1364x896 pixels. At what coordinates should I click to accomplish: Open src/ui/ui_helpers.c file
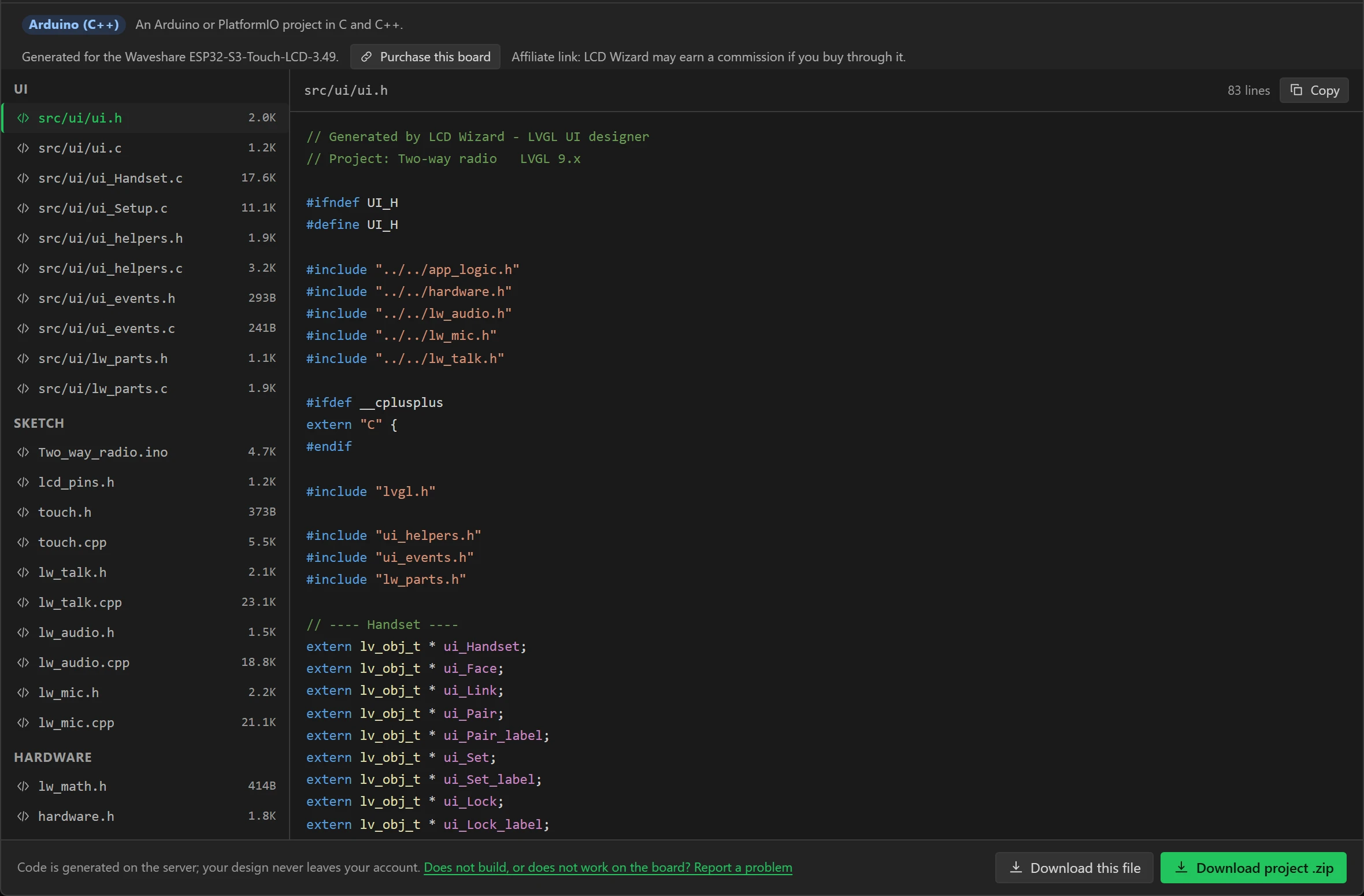click(146, 268)
